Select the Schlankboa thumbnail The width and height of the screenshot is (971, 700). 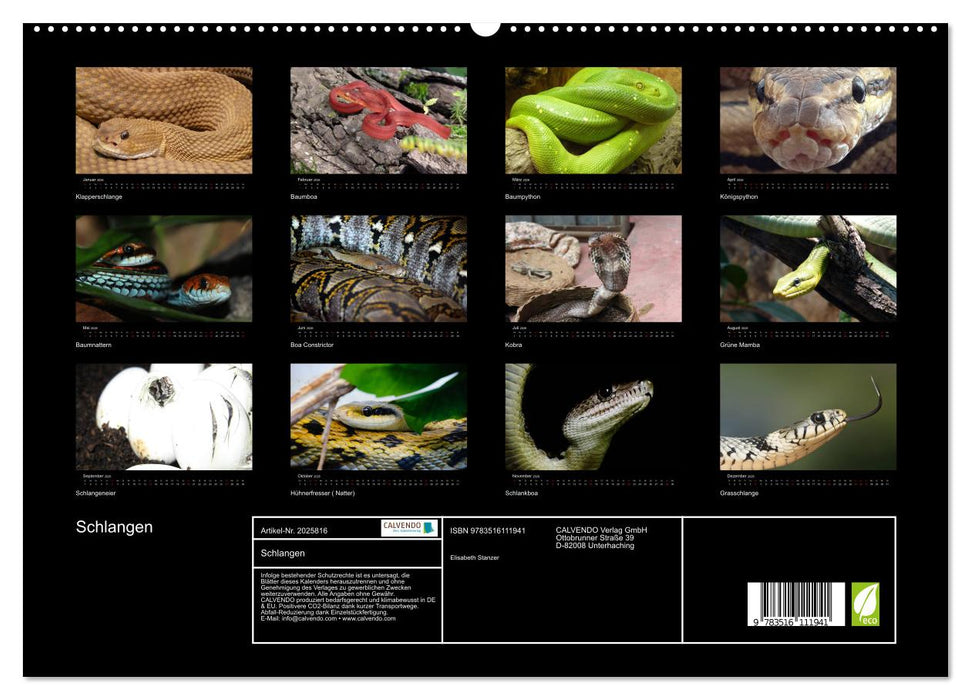(593, 416)
